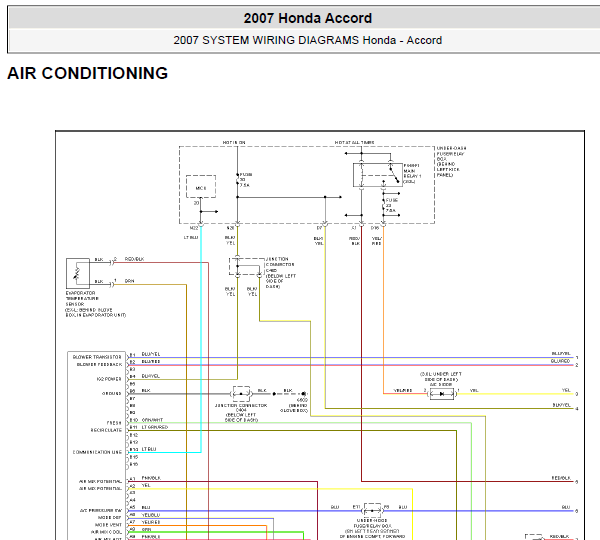Click the 'AIR MIX COOL' pin label
The width and height of the screenshot is (600, 540).
106,532
